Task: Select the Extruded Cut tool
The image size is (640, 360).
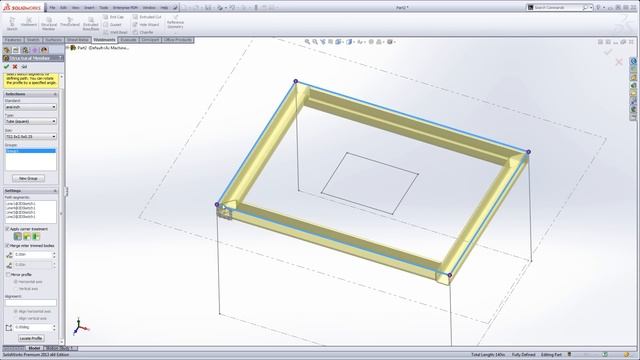Action: 147,17
